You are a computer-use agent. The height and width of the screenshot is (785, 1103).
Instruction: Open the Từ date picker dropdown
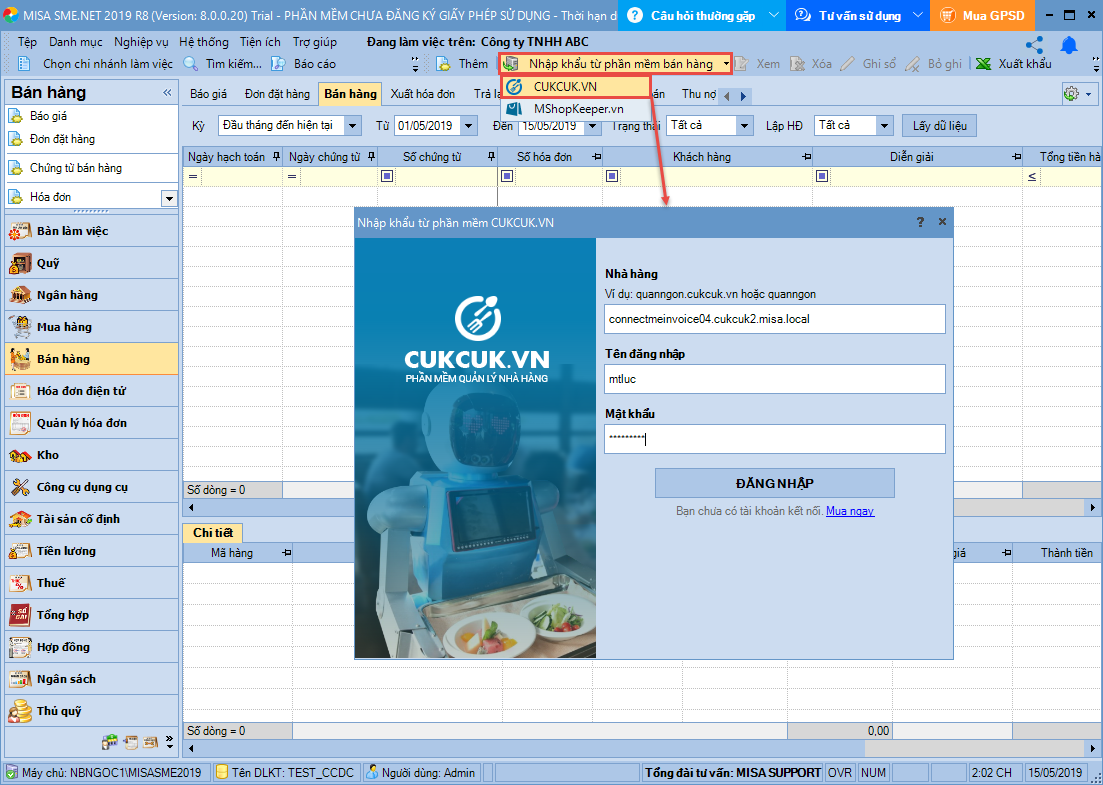469,126
